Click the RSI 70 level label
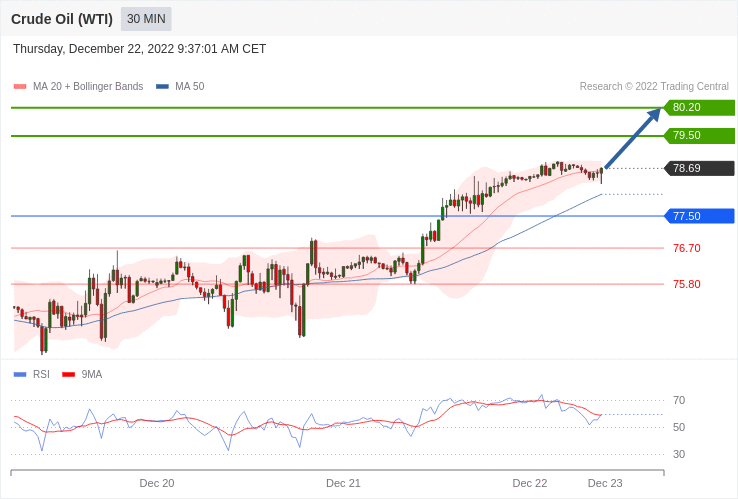This screenshot has width=738, height=500. [x=679, y=401]
